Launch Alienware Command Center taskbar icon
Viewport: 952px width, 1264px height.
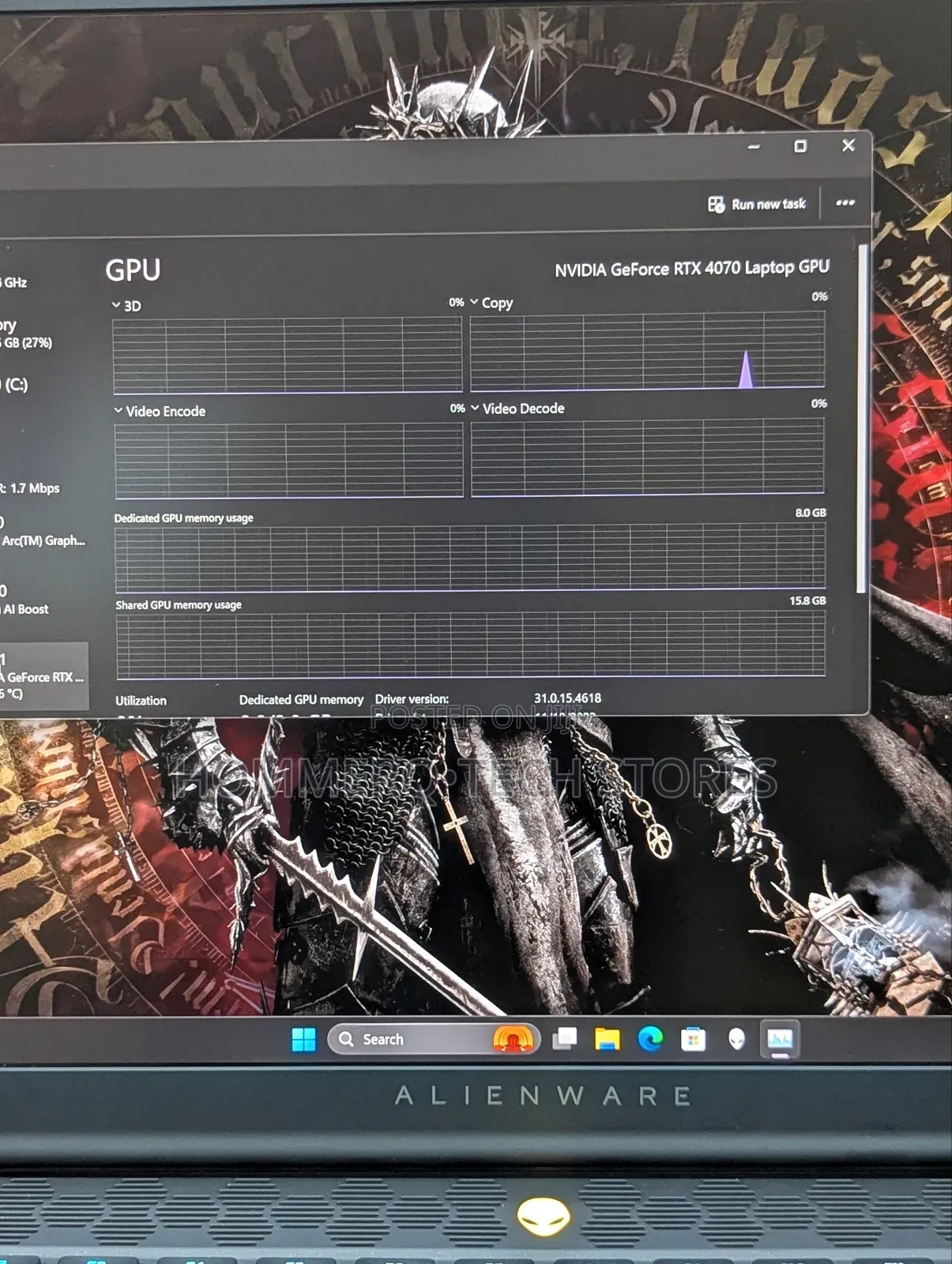tap(736, 1039)
